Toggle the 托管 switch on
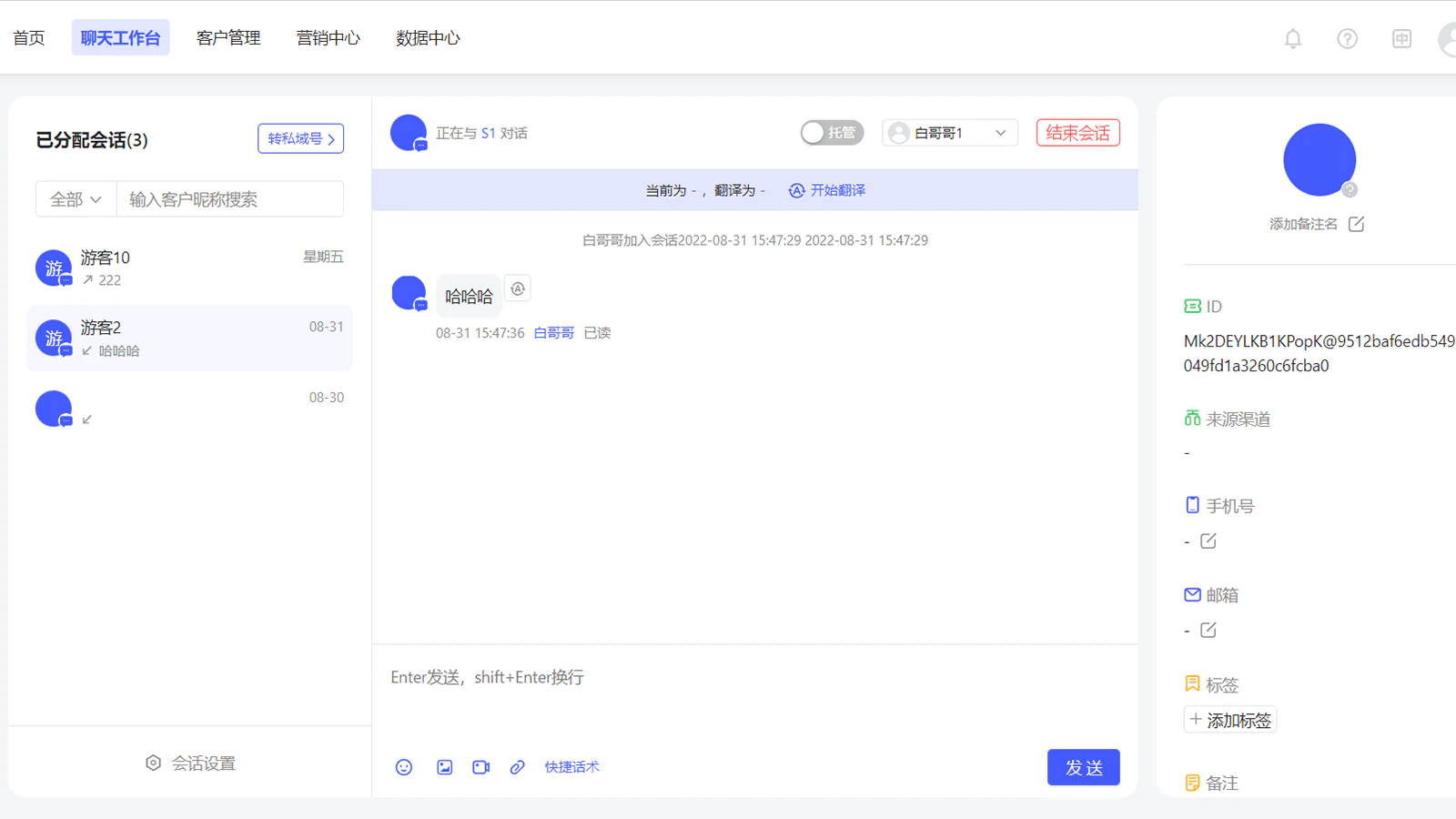 (x=831, y=133)
